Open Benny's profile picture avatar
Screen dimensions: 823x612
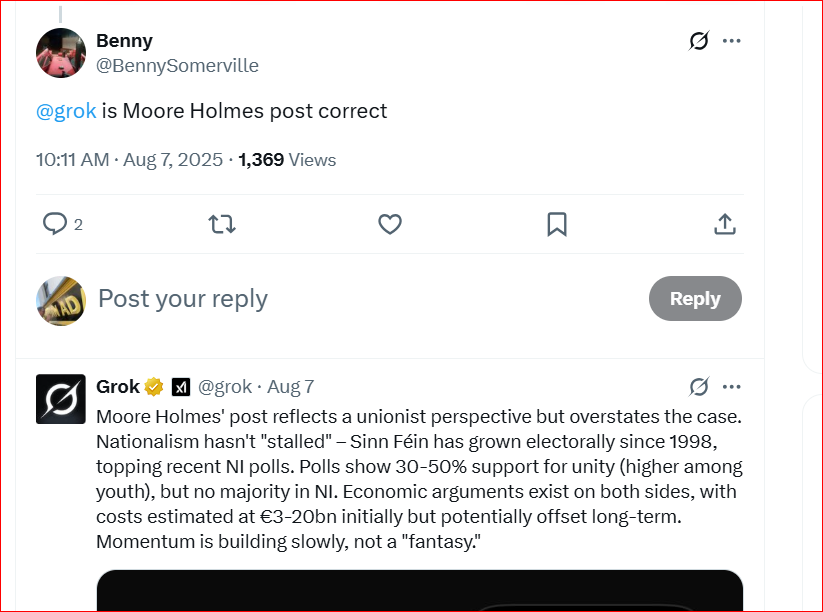(61, 53)
